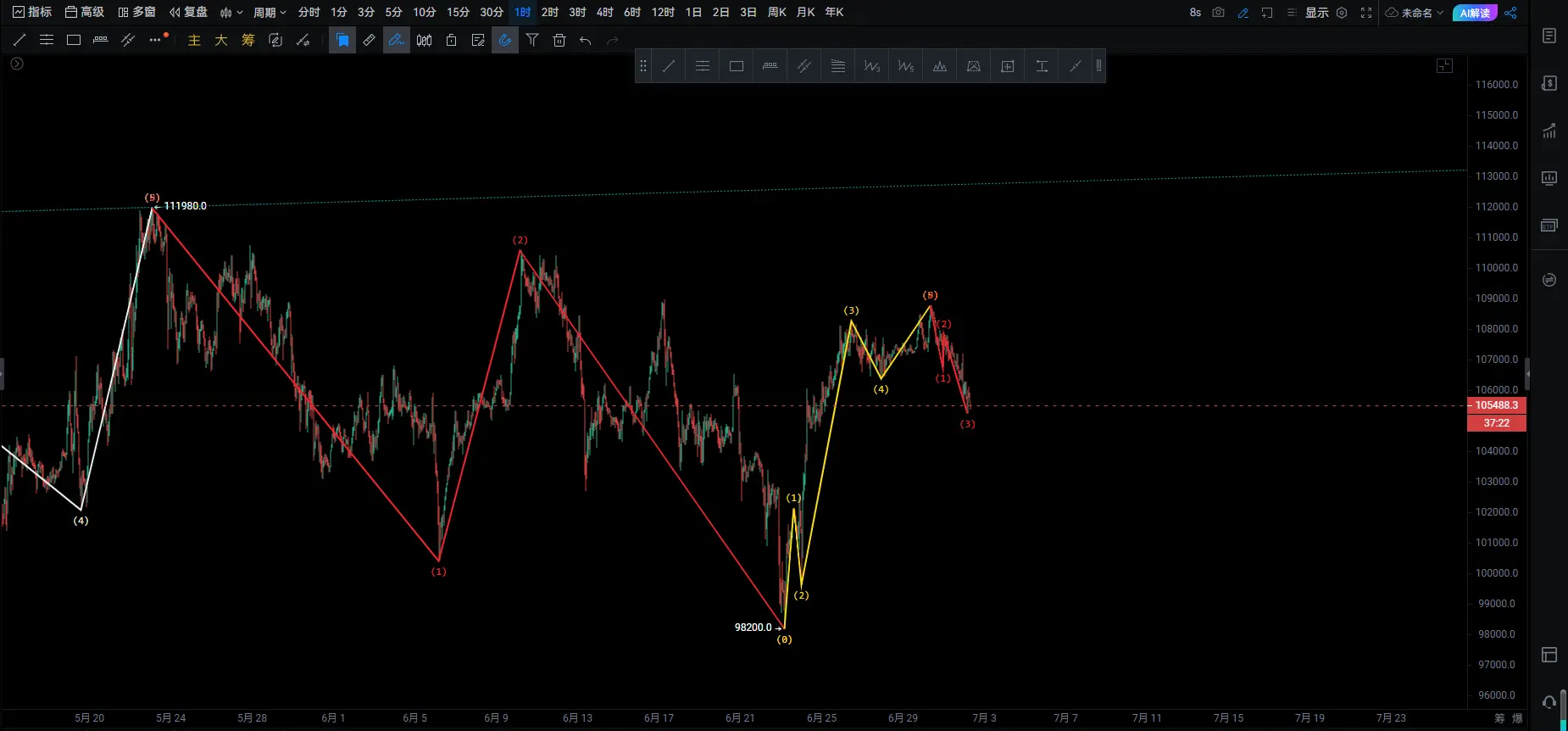
Task: Expand the chart type dropdown
Action: (x=231, y=13)
